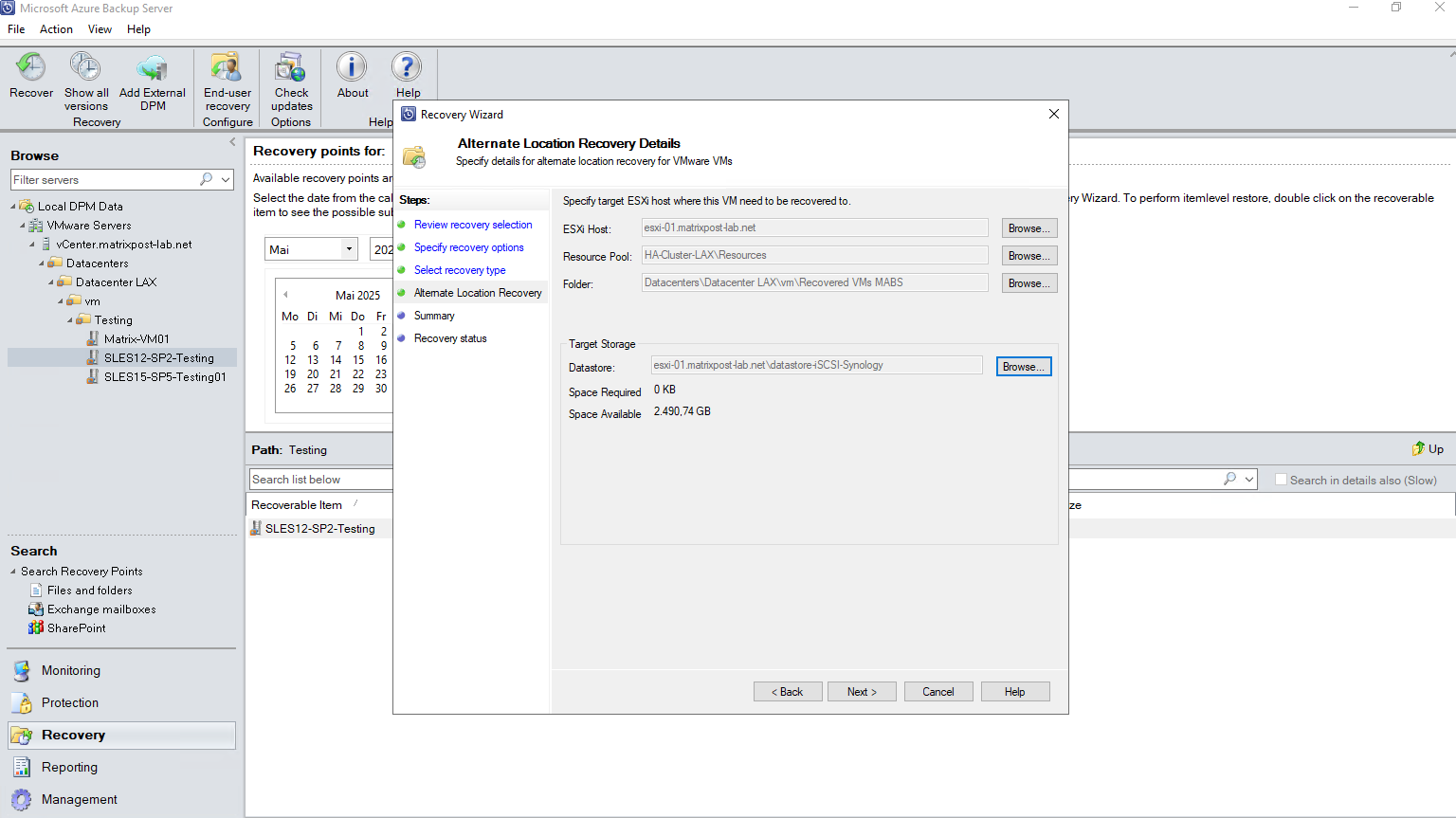Open the month dropdown showing Mai
The width and height of the screenshot is (1456, 818).
(x=349, y=249)
